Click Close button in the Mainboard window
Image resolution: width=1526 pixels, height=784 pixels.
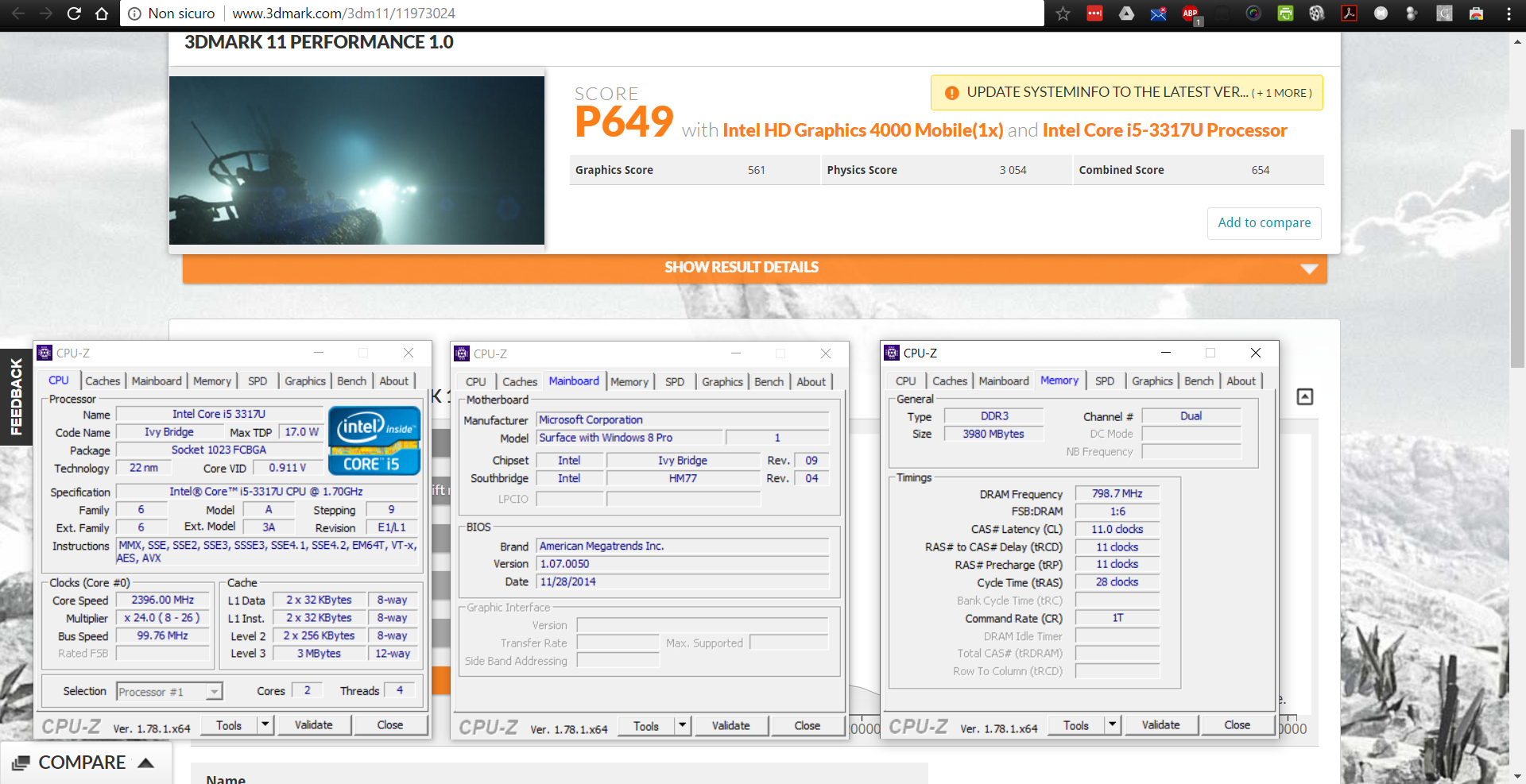808,725
